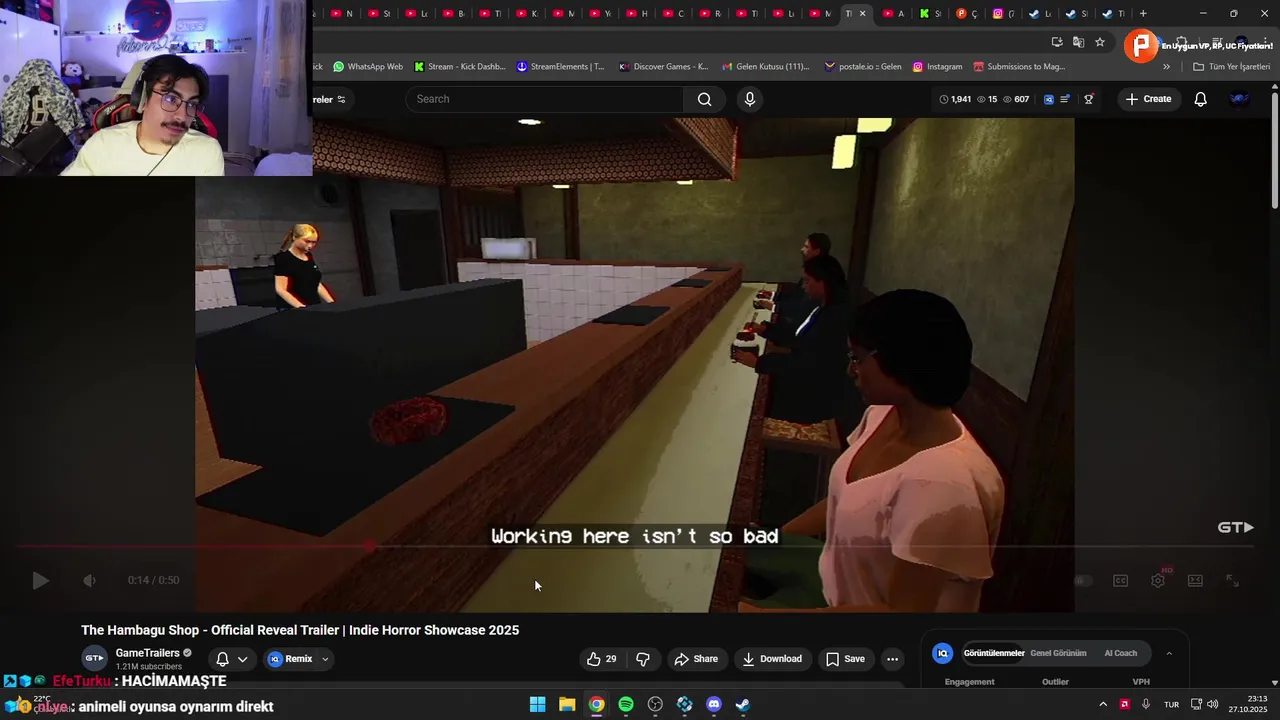Open the more actions ellipsis menu

[x=893, y=659]
